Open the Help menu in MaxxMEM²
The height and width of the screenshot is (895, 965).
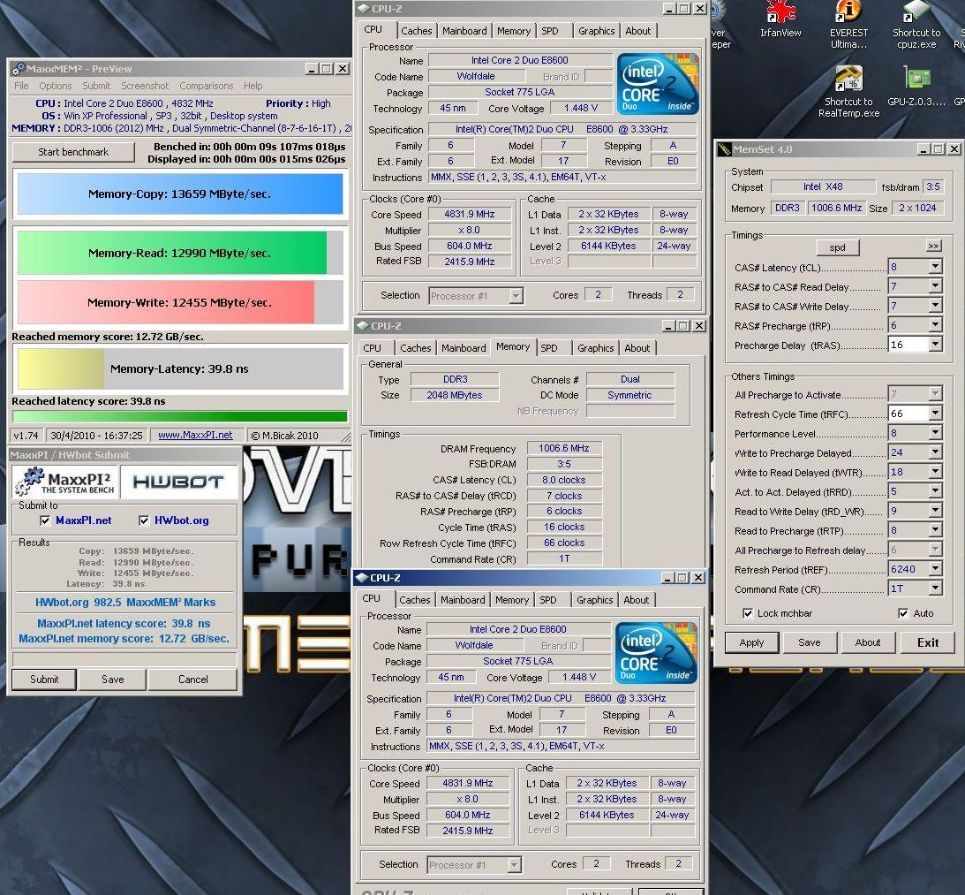point(252,86)
